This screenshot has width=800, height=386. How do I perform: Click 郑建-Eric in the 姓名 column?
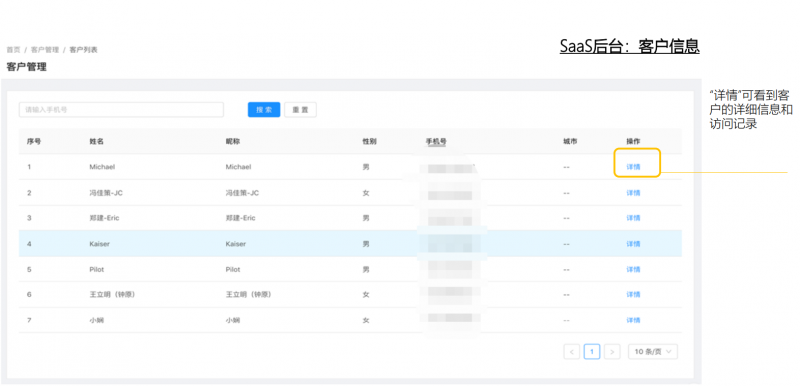click(x=104, y=218)
